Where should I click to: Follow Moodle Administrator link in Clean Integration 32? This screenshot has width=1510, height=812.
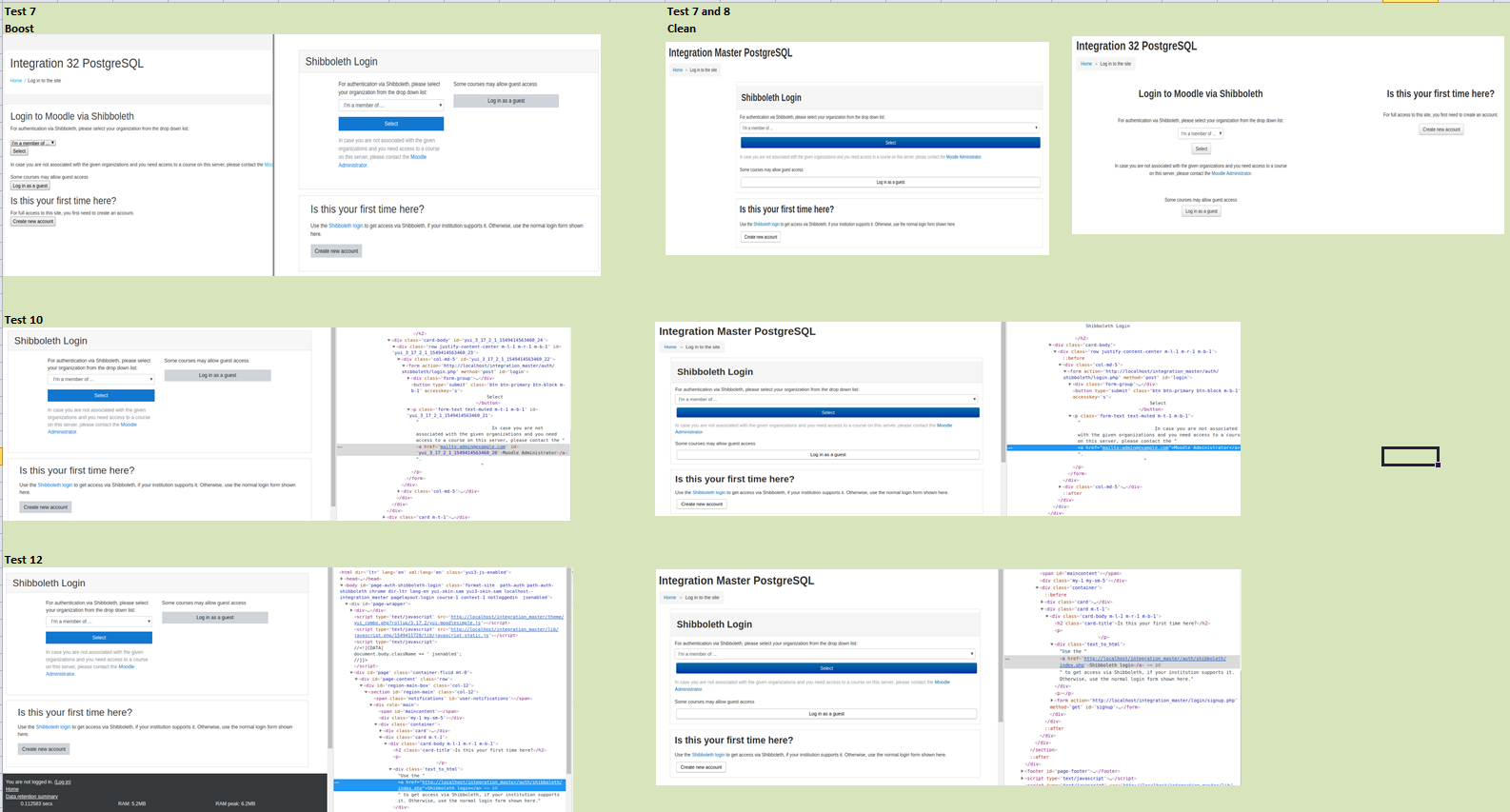click(x=1231, y=173)
